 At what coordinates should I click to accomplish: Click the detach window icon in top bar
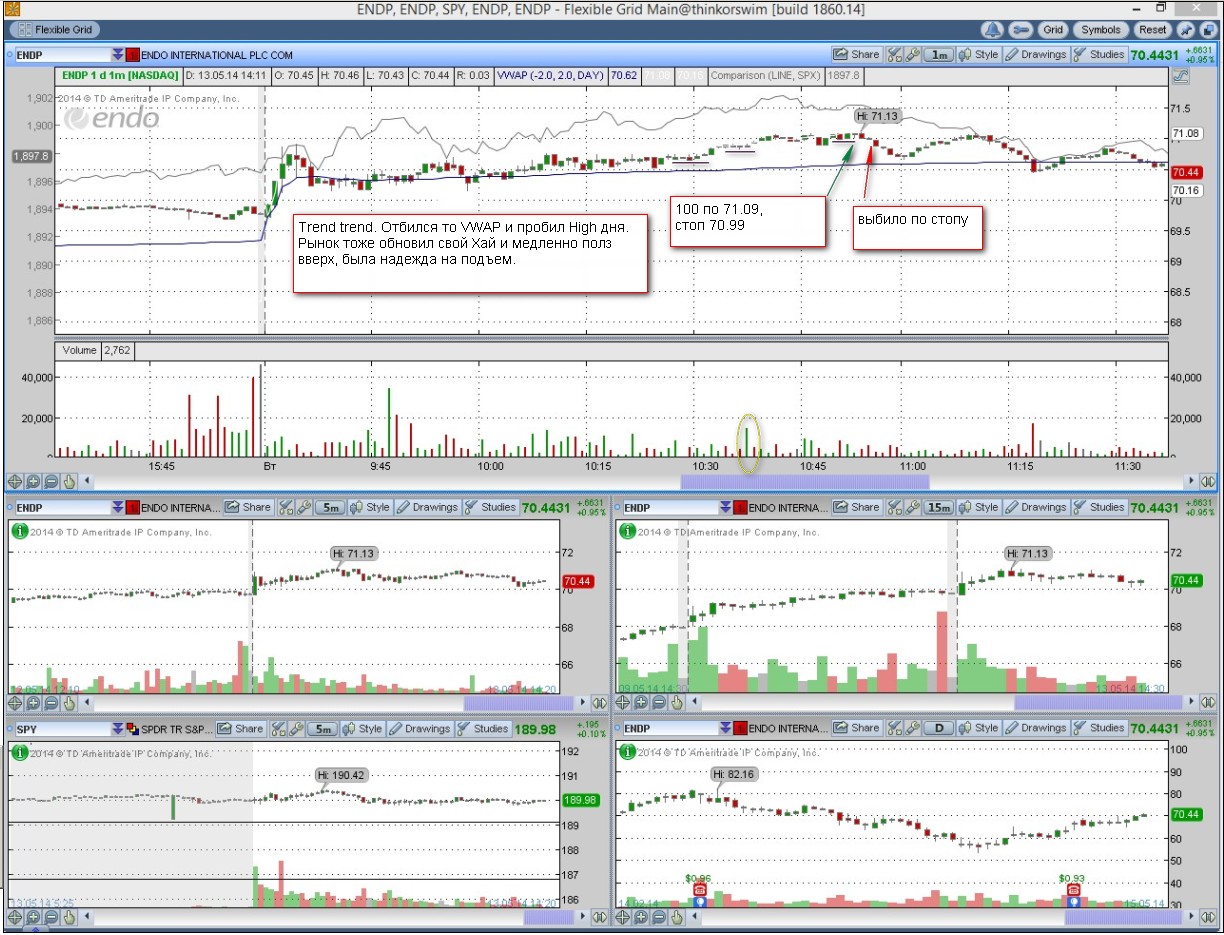coord(1207,30)
